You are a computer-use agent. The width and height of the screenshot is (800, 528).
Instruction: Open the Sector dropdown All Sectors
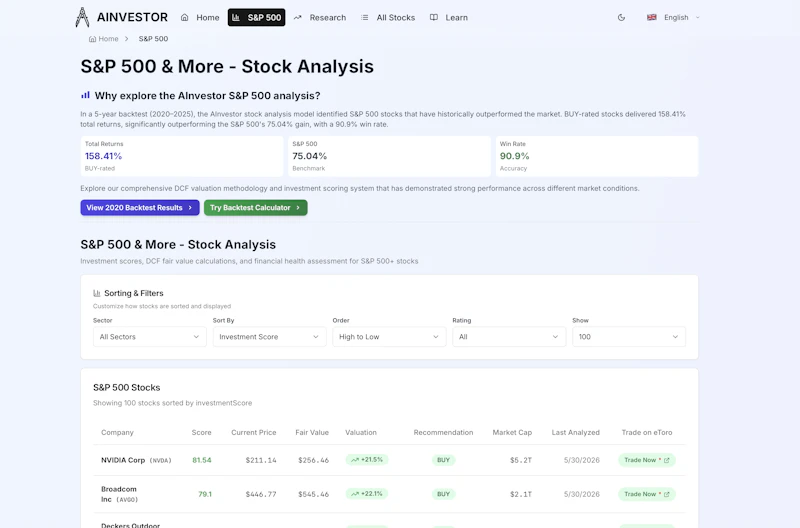click(x=149, y=337)
